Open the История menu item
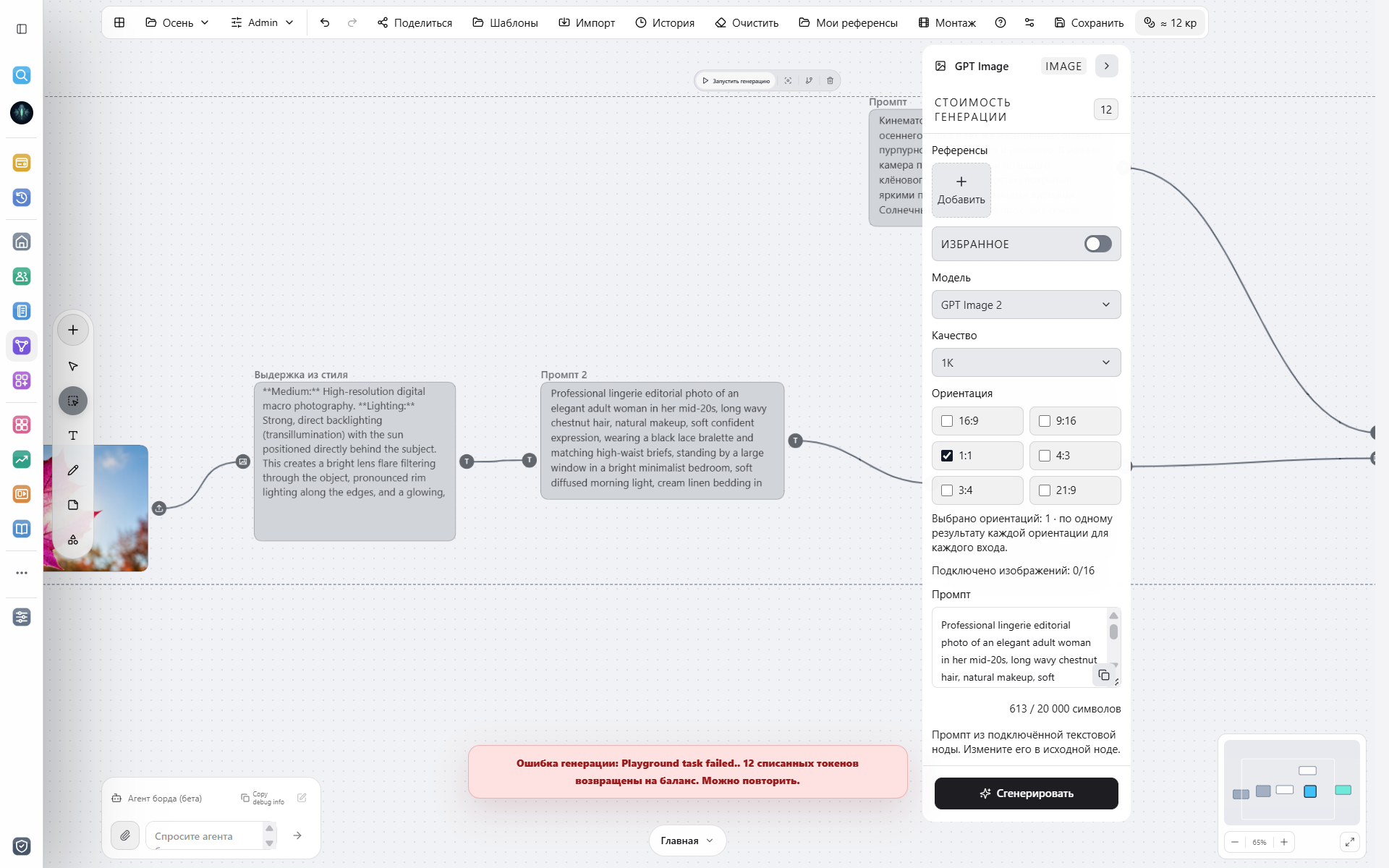The image size is (1389, 868). 665,22
